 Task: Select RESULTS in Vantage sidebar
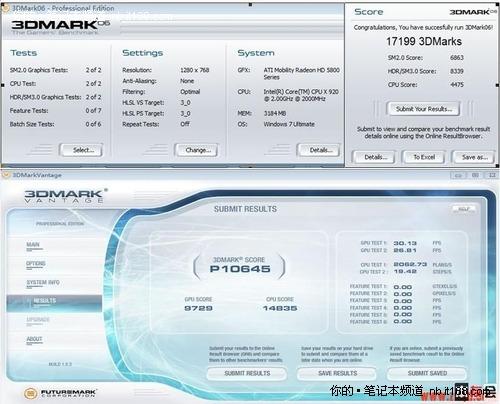(54, 303)
